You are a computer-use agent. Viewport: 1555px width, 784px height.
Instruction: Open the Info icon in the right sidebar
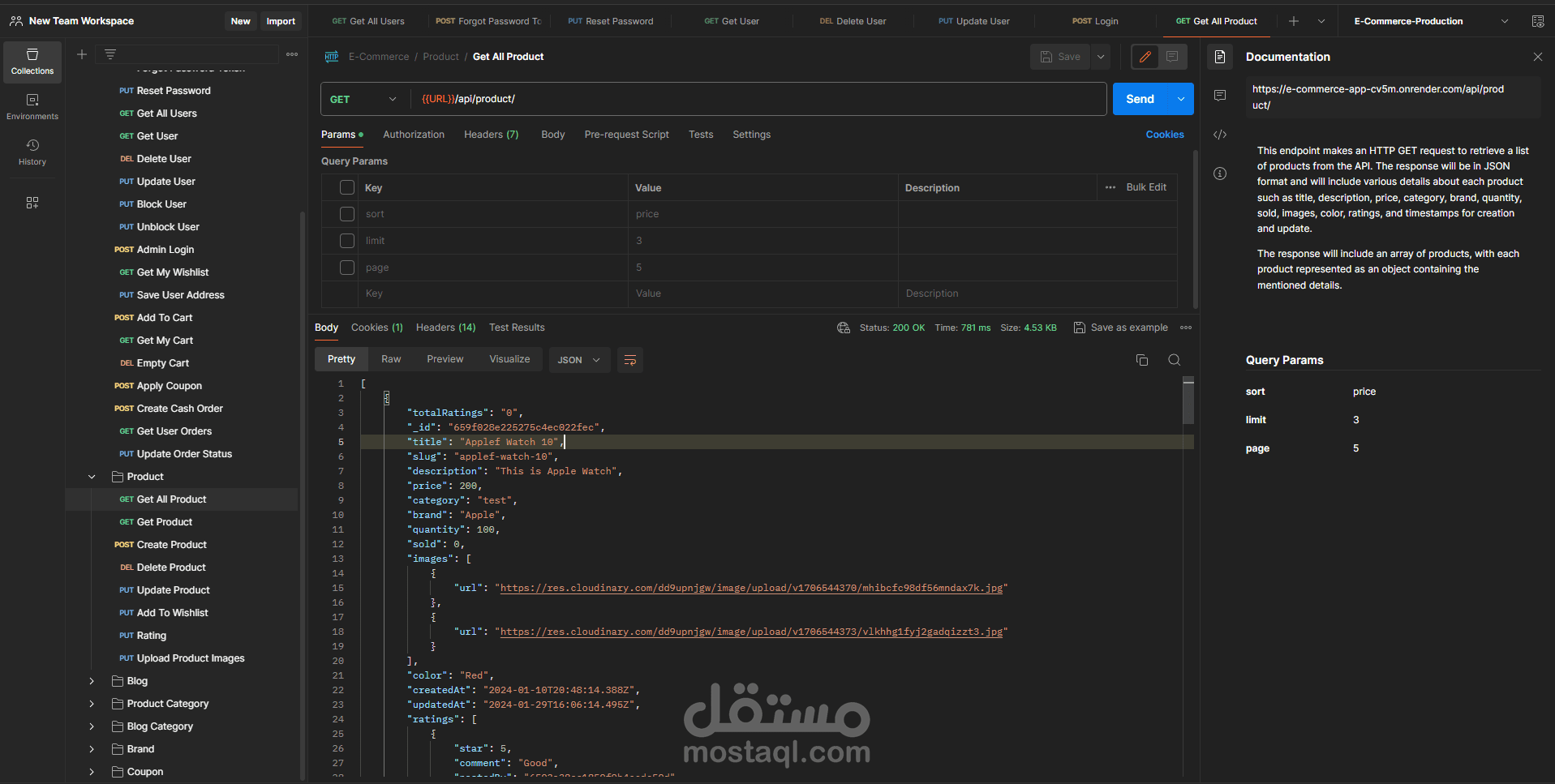point(1220,174)
